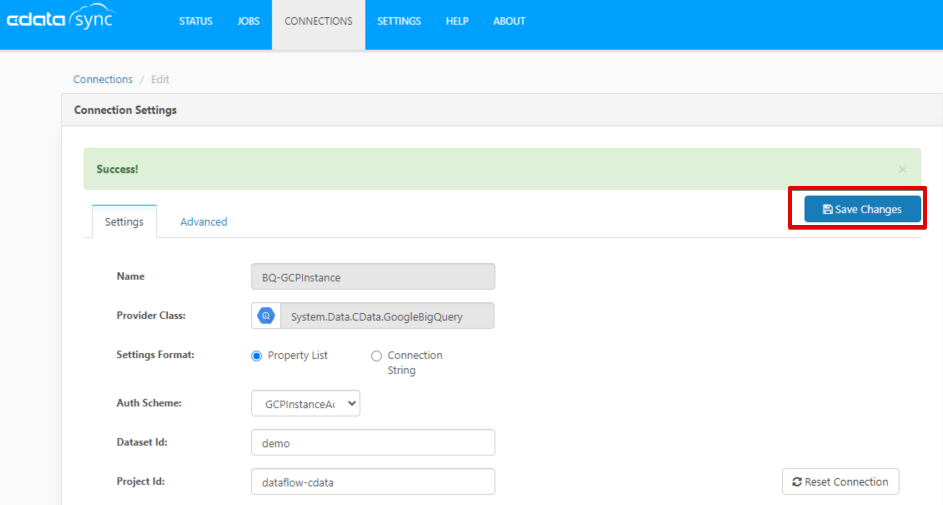This screenshot has height=505, width=943.
Task: Click the Save Changes button
Action: pos(862,209)
